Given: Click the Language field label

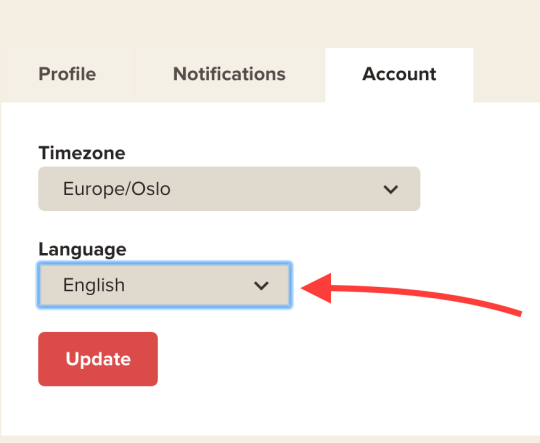Looking at the screenshot, I should 82,249.
